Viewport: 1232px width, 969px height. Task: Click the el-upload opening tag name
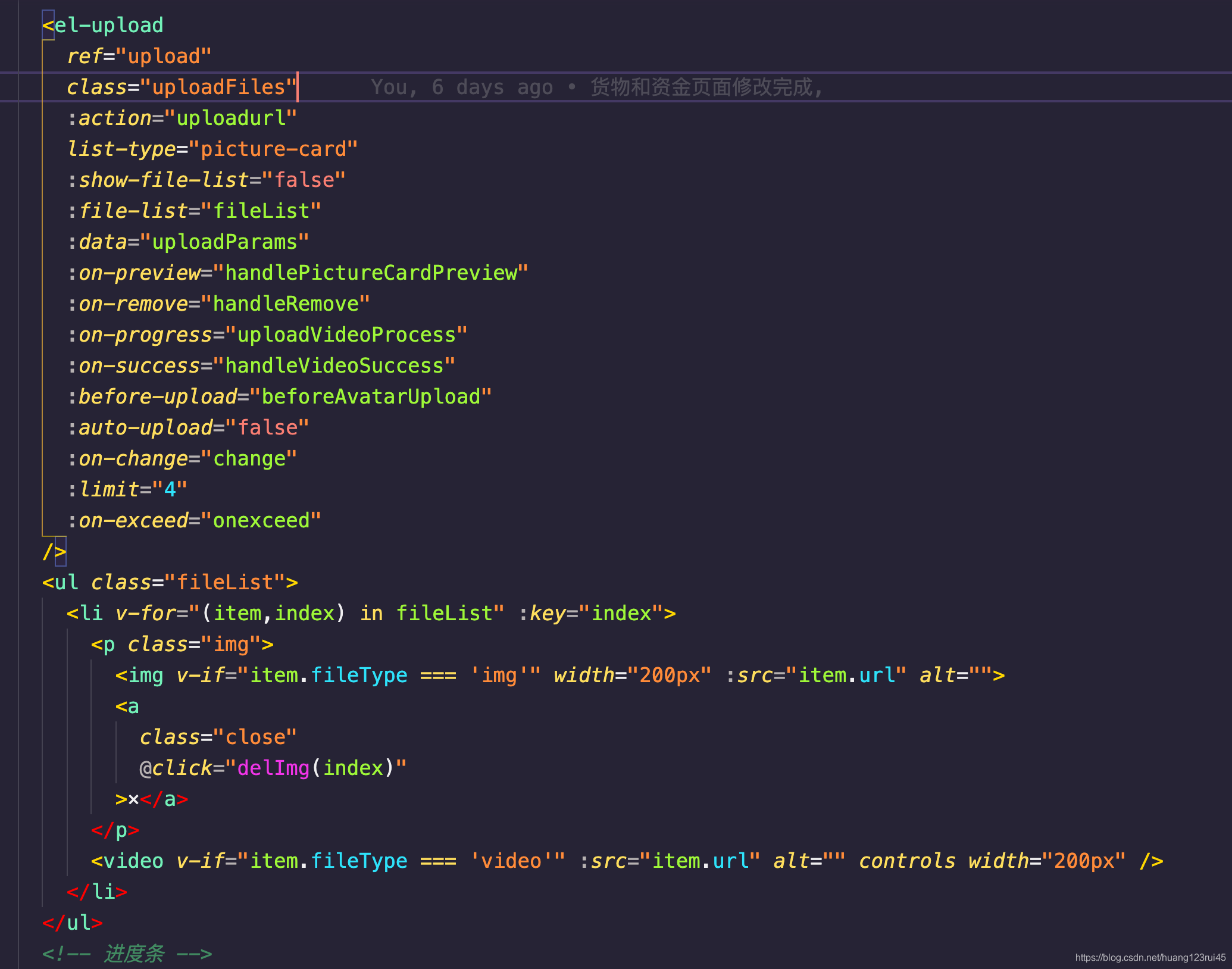point(109,26)
